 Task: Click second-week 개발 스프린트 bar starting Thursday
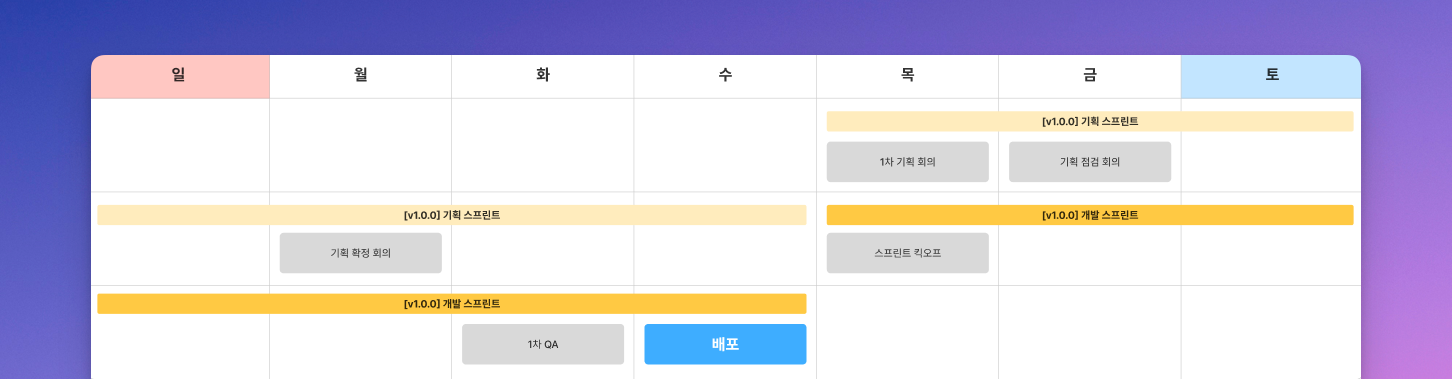1090,215
